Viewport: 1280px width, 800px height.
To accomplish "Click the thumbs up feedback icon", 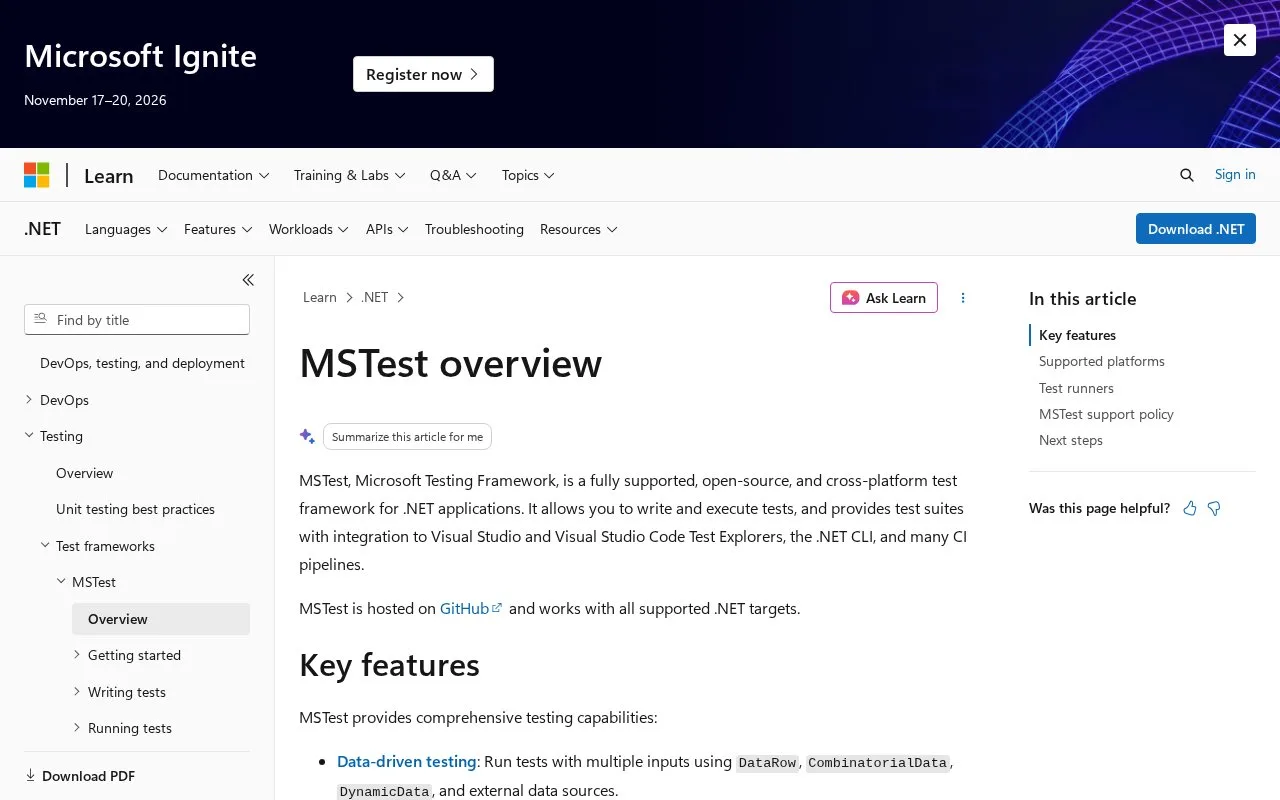I will coord(1190,508).
